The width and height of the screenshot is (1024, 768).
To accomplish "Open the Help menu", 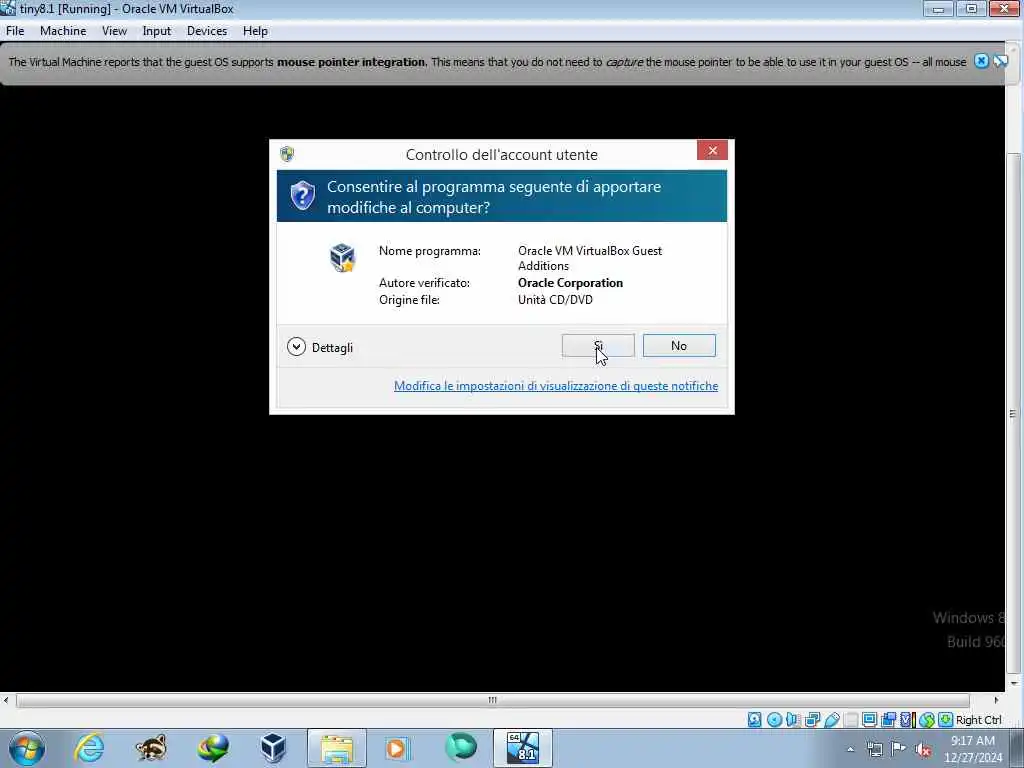I will pos(255,31).
